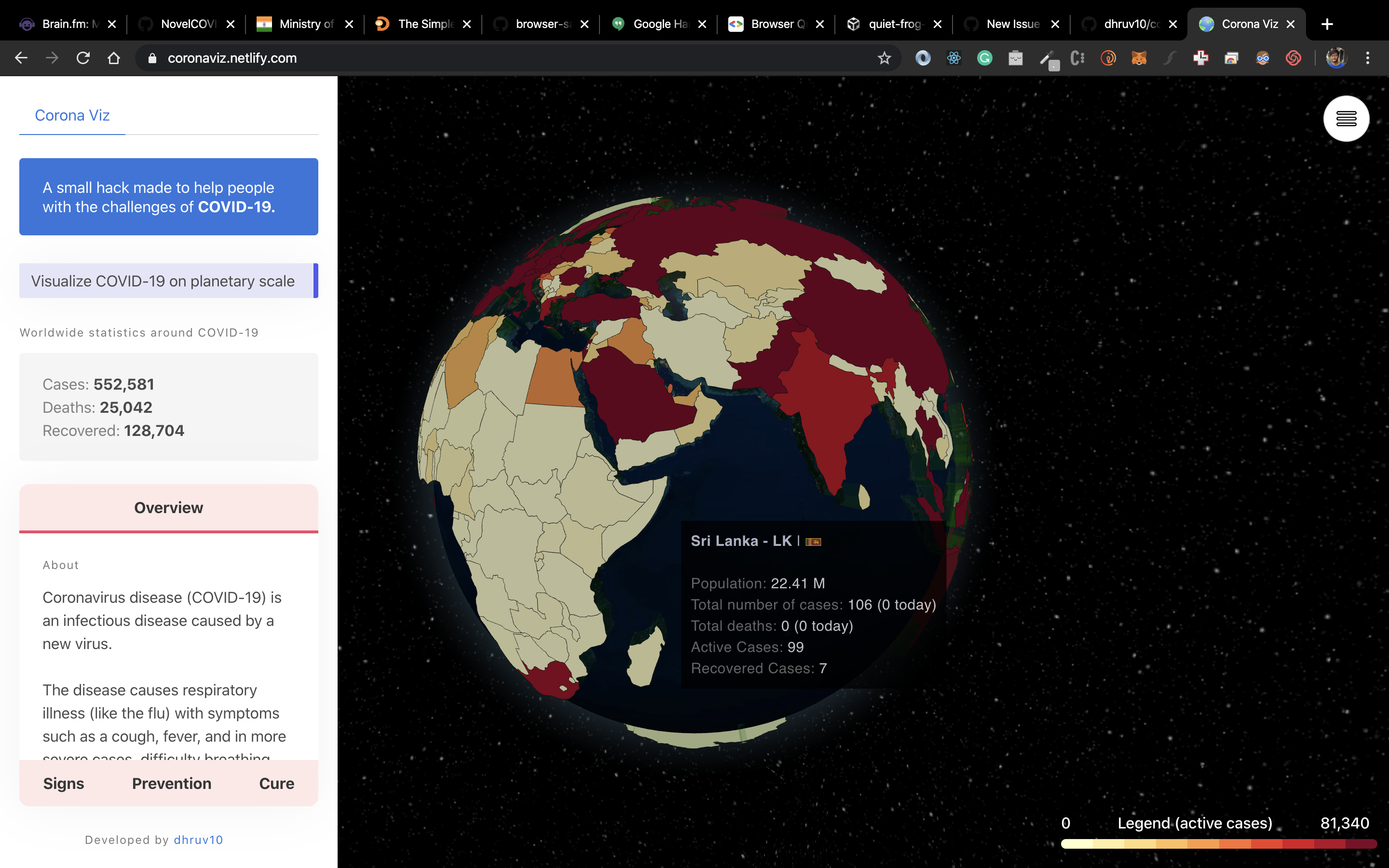This screenshot has height=868, width=1389.
Task: Open the round hamburger menu on the globe
Action: coord(1346,119)
